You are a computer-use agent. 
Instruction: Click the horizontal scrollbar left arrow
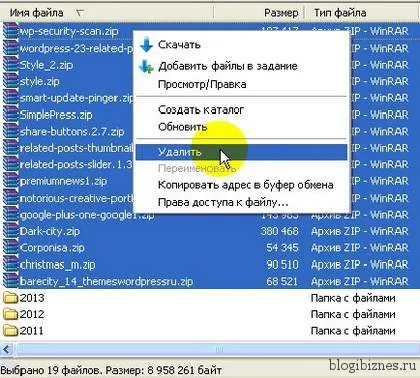[7, 349]
